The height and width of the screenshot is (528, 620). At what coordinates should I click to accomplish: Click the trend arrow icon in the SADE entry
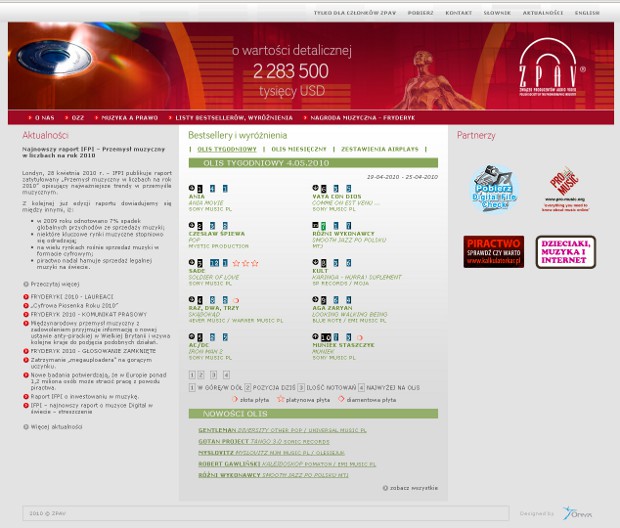coord(192,262)
